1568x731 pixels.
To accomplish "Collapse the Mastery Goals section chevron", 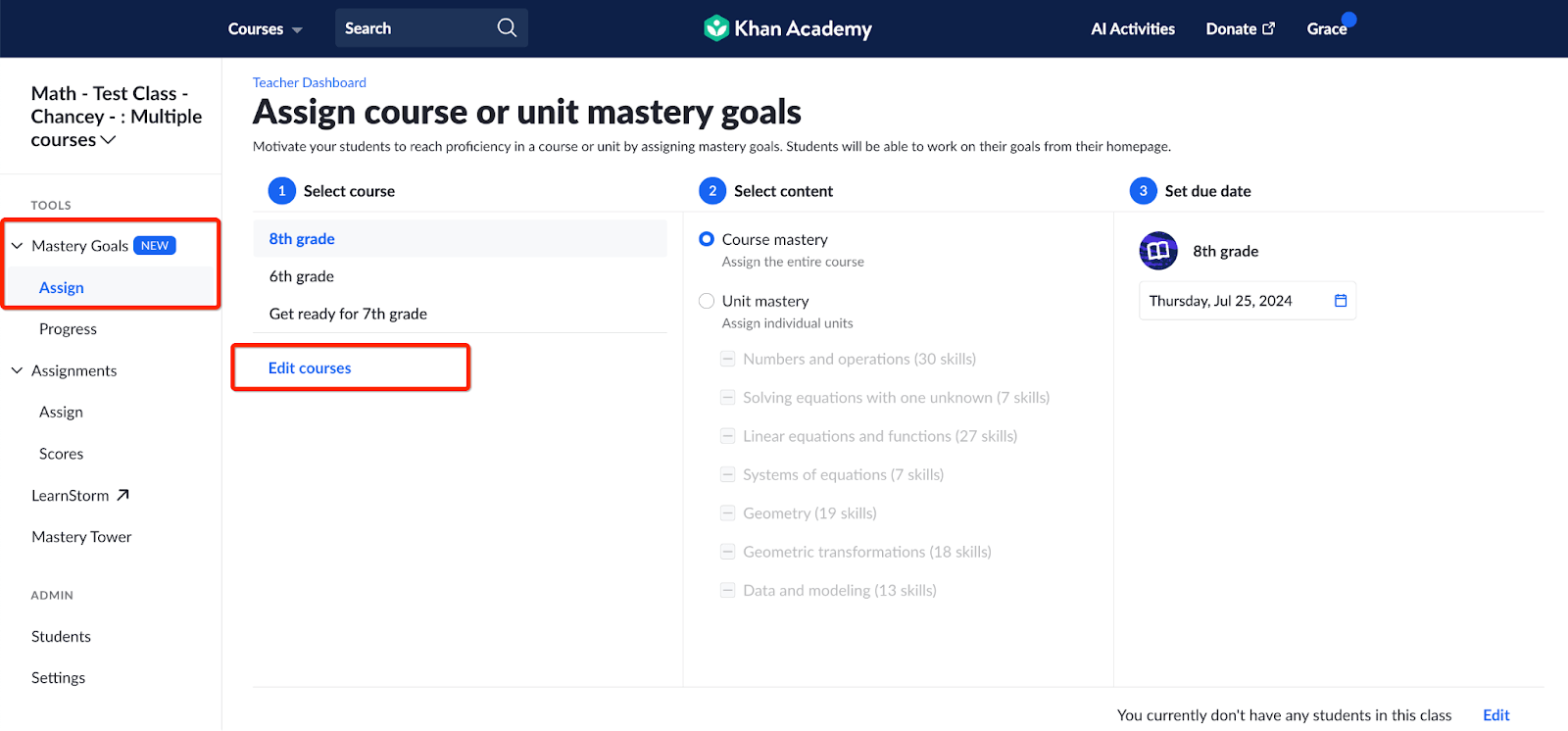I will click(x=17, y=246).
